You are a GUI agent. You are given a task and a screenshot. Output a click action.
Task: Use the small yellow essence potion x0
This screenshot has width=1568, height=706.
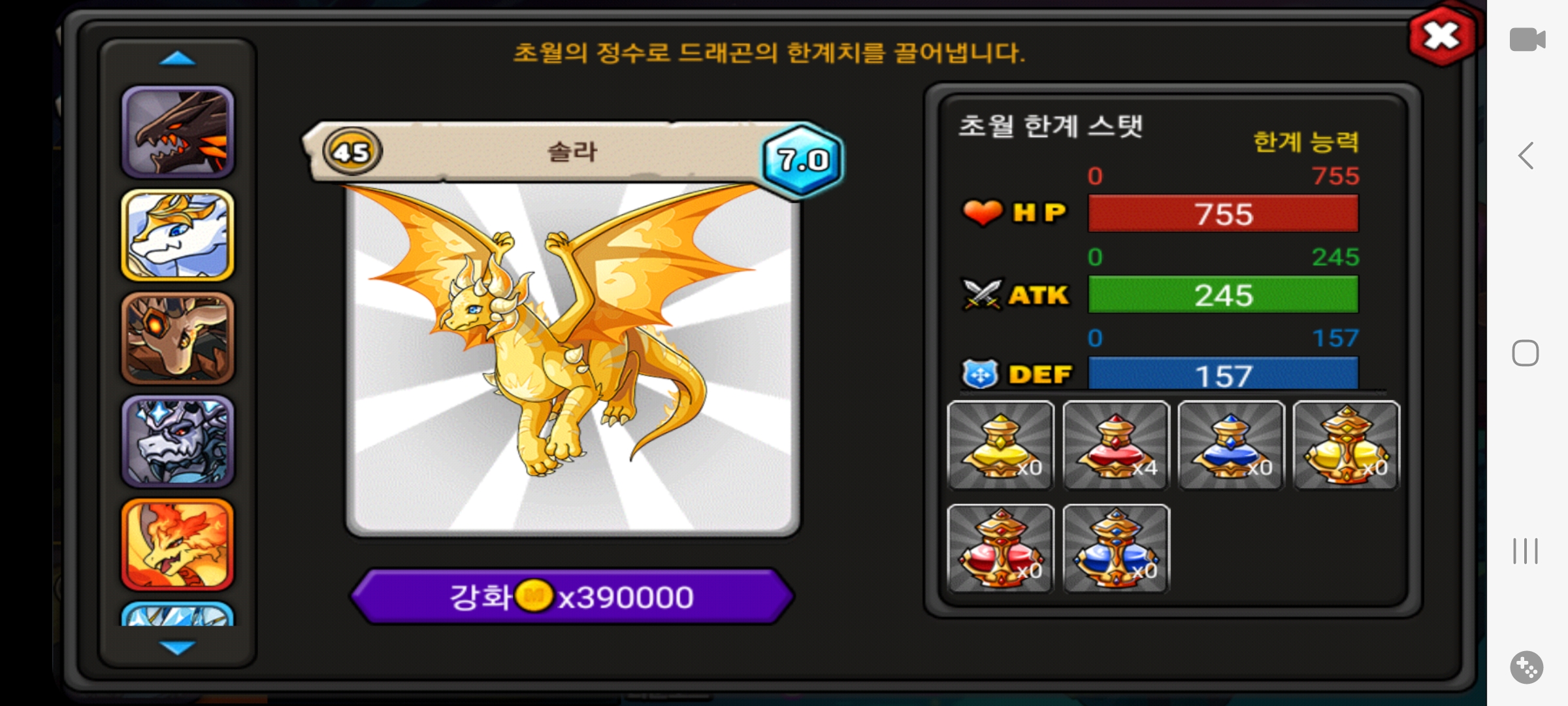(x=1001, y=446)
